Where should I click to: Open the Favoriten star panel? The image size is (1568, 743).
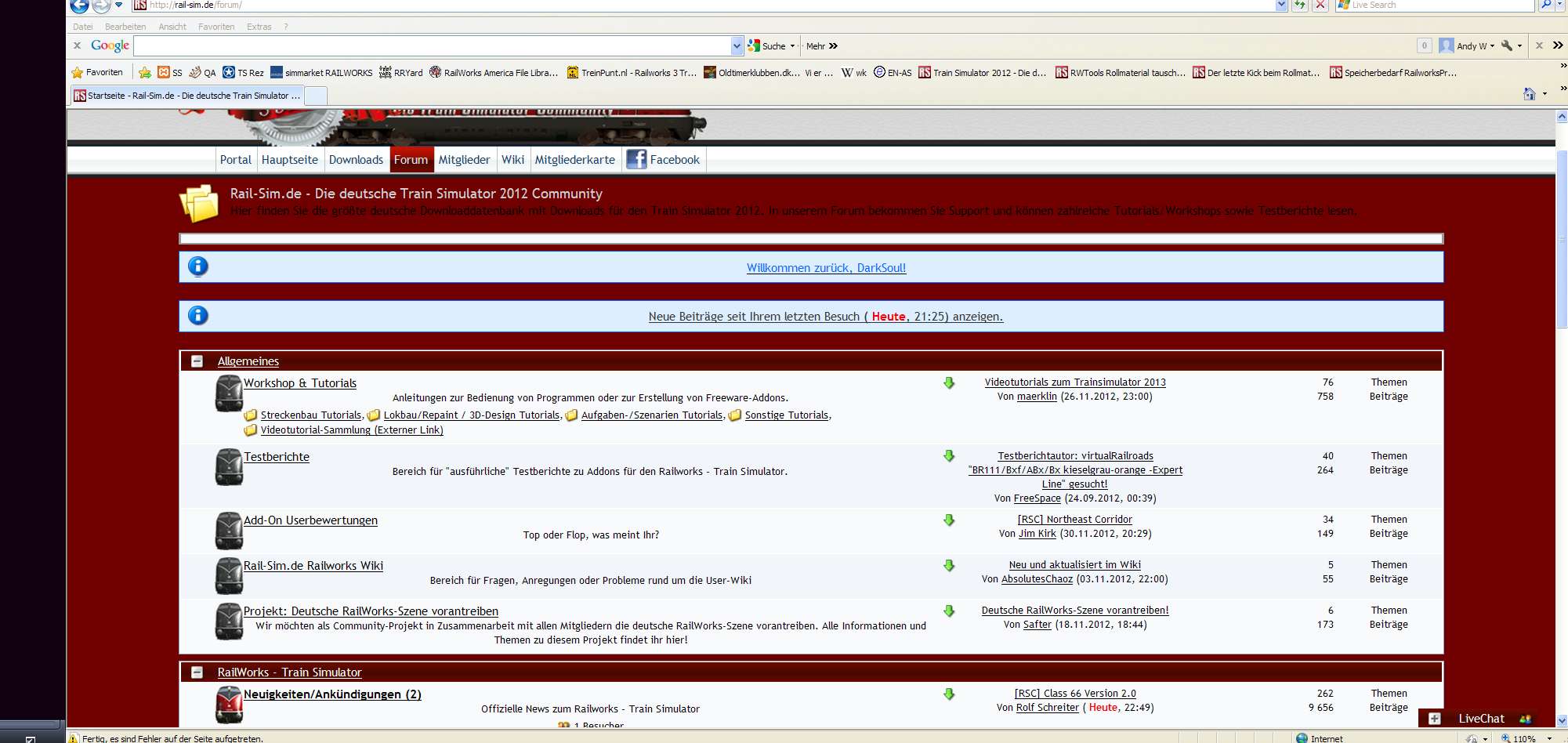97,73
